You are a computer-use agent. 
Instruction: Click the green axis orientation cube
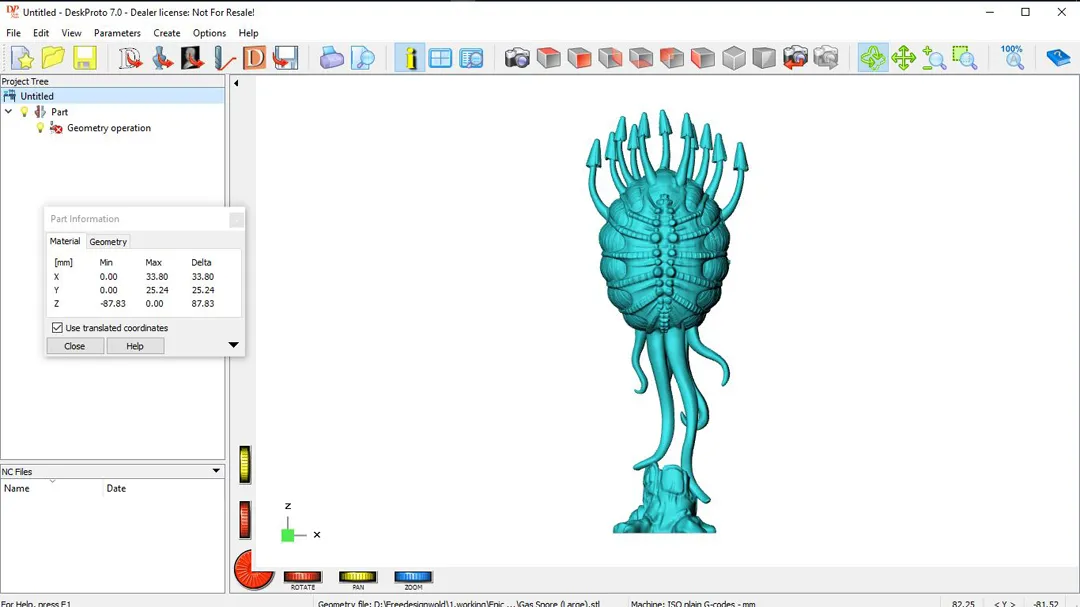(288, 535)
